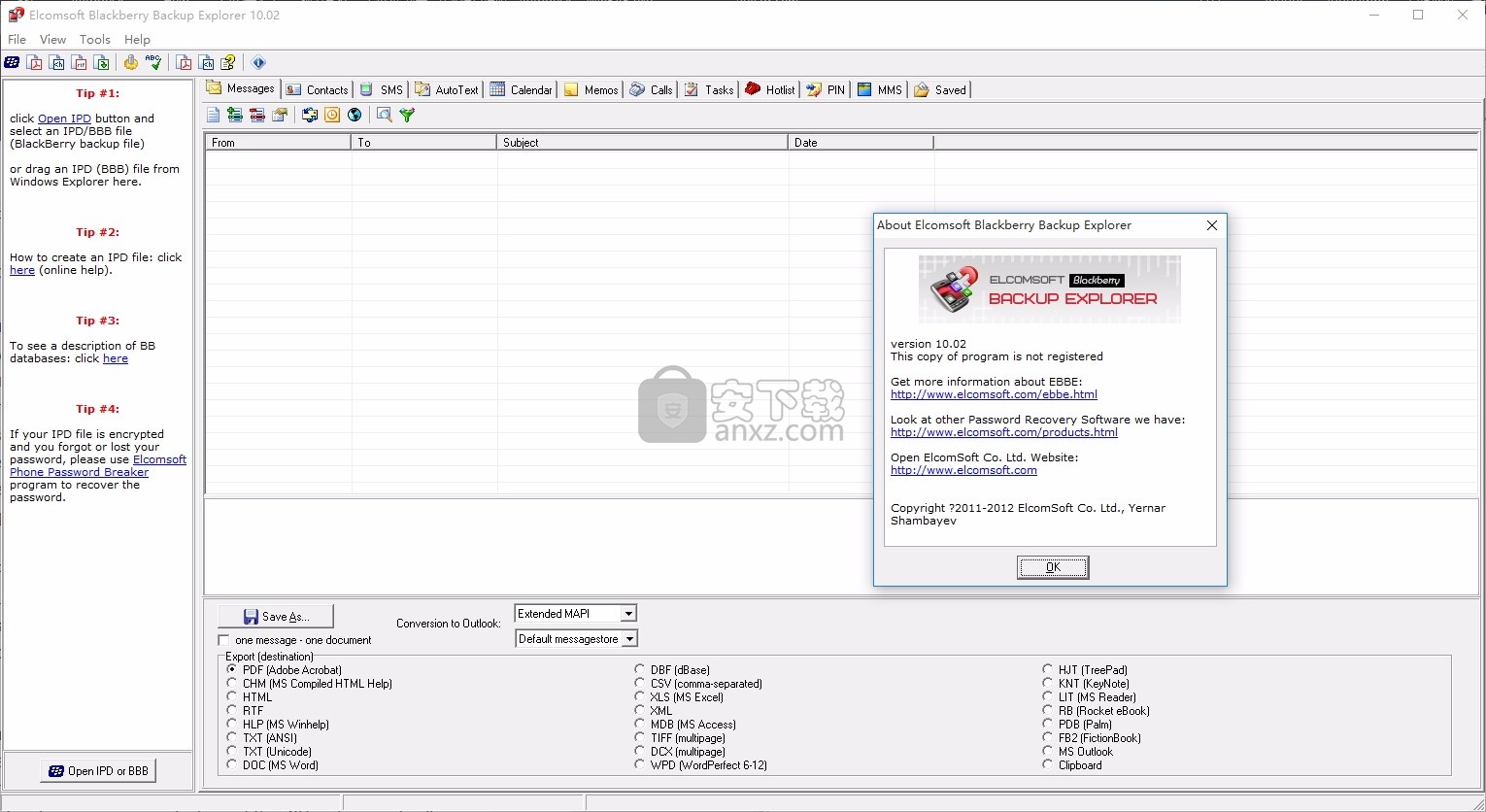Open the AutoText tab
This screenshot has height=812, width=1486.
(x=447, y=89)
